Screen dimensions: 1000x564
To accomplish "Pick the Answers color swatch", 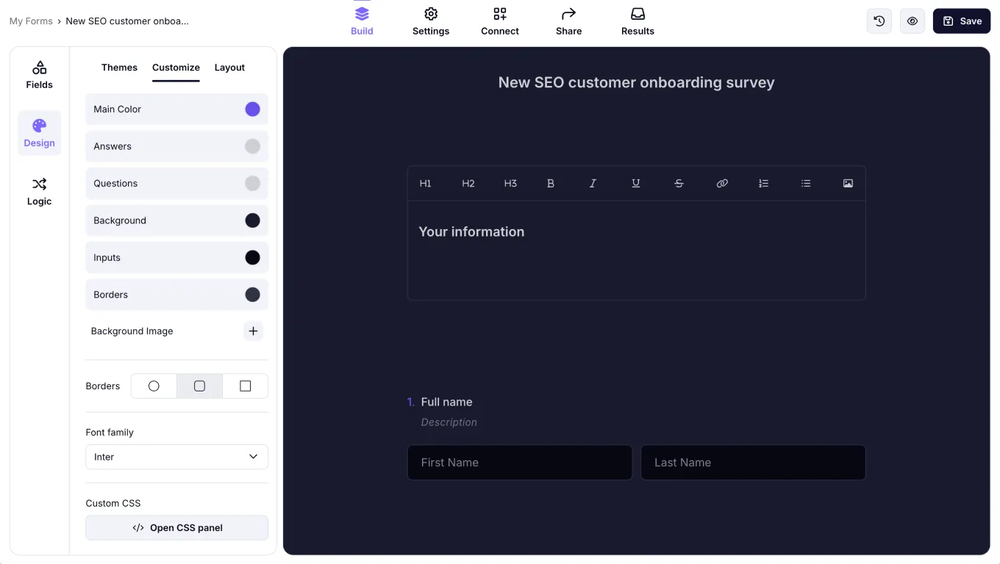I will tap(253, 146).
